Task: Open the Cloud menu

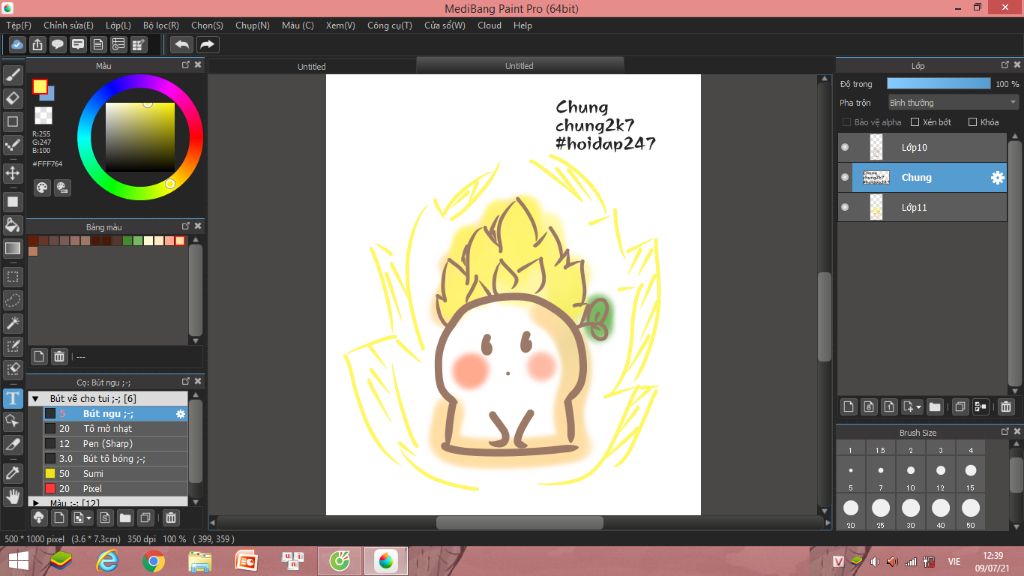Action: click(489, 25)
